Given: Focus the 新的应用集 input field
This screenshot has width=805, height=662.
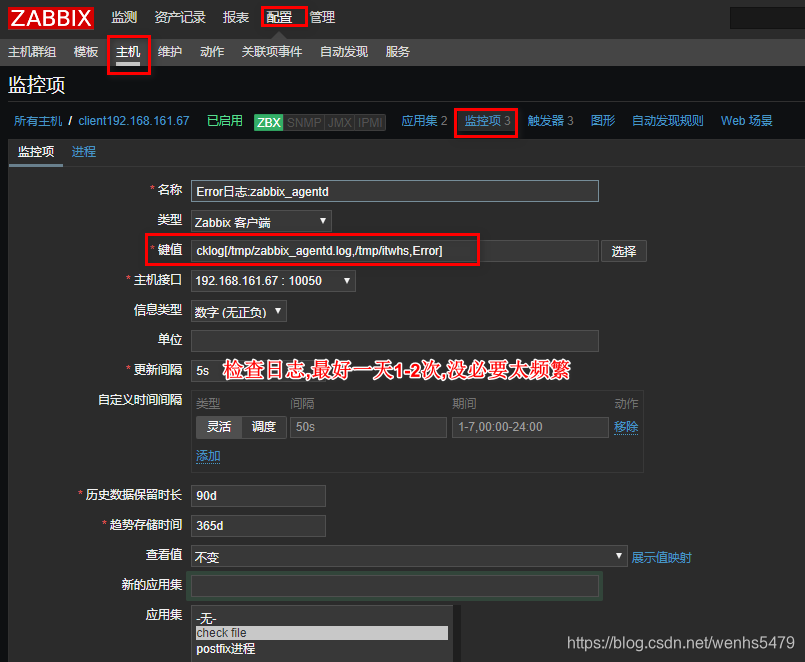Looking at the screenshot, I should click(394, 586).
